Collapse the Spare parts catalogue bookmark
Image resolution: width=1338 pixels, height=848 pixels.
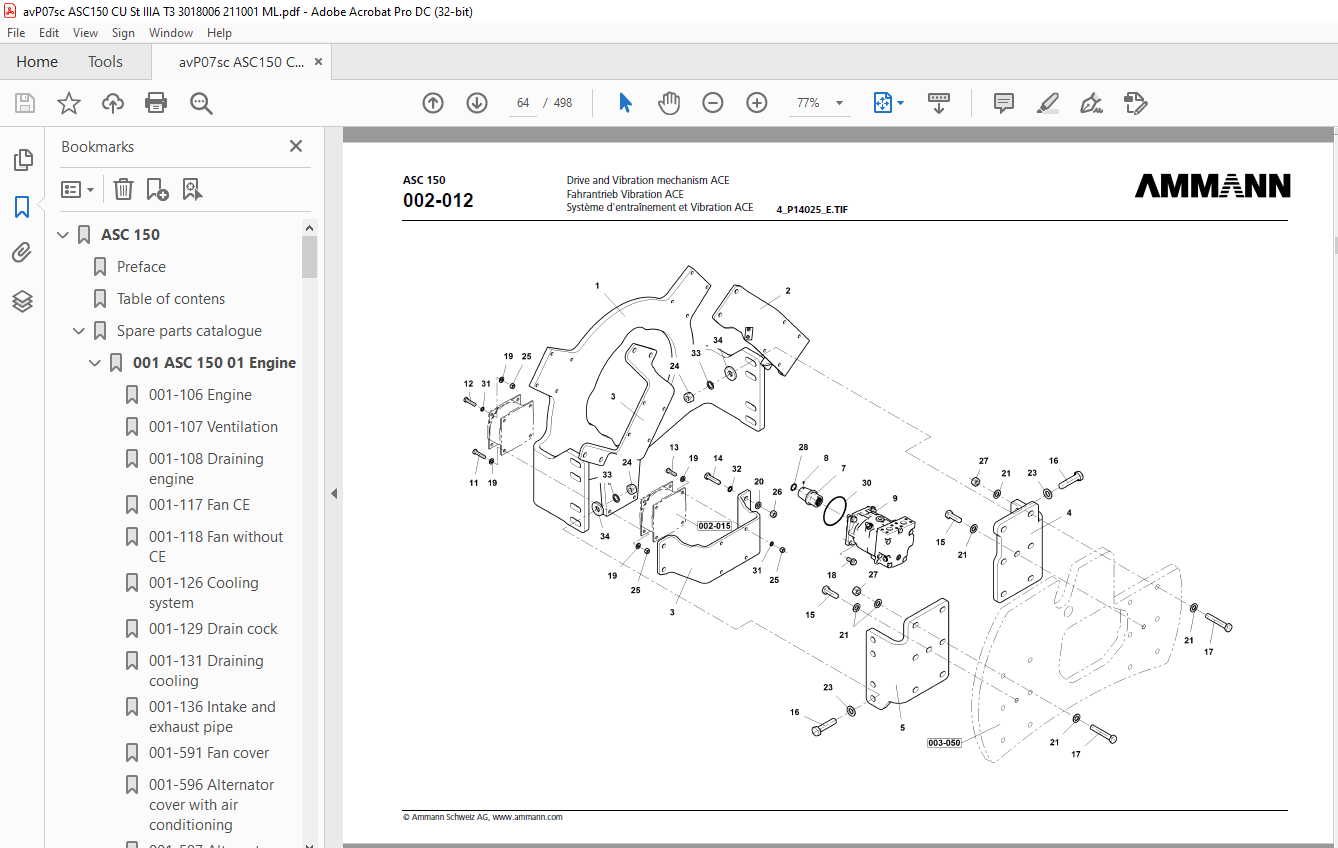(79, 331)
